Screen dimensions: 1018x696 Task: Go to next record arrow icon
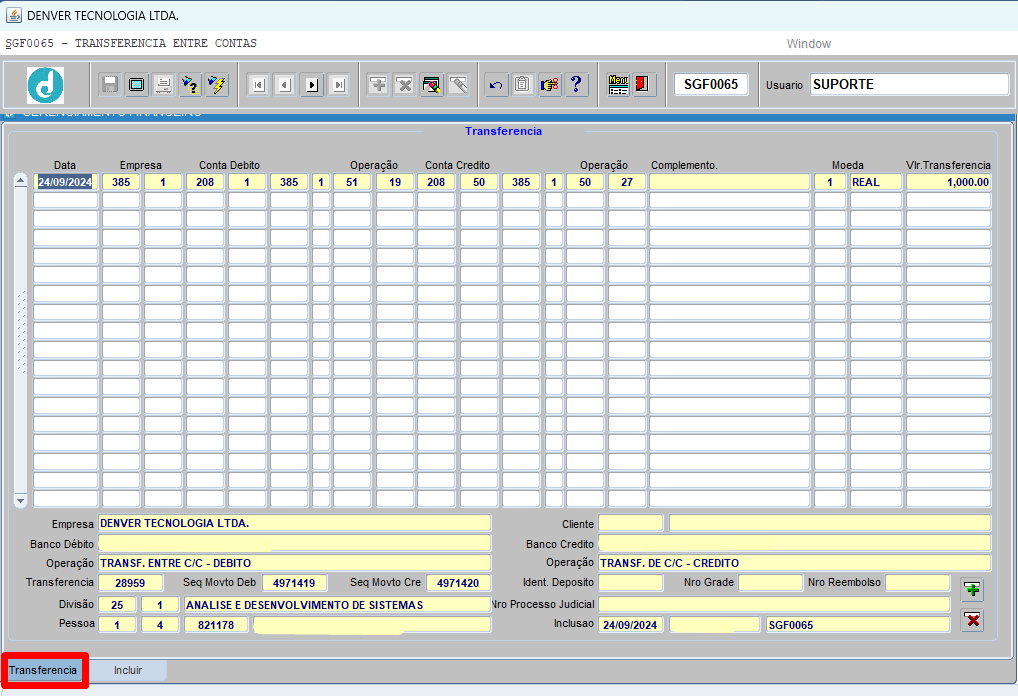tap(312, 84)
